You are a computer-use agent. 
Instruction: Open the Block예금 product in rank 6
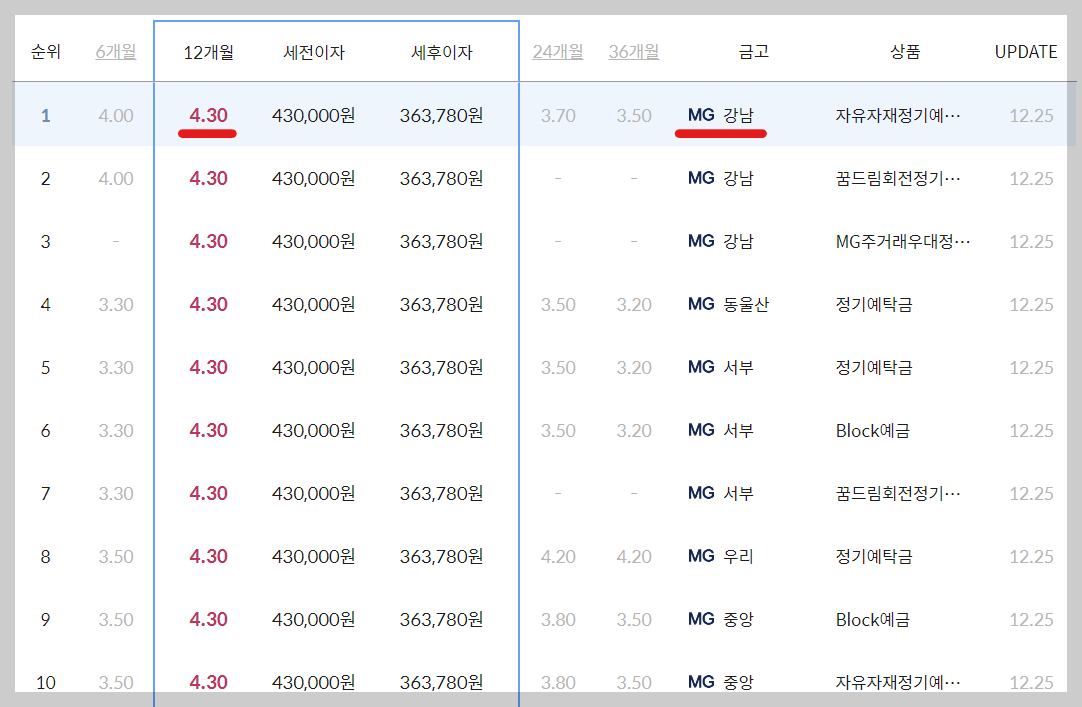[x=874, y=430]
